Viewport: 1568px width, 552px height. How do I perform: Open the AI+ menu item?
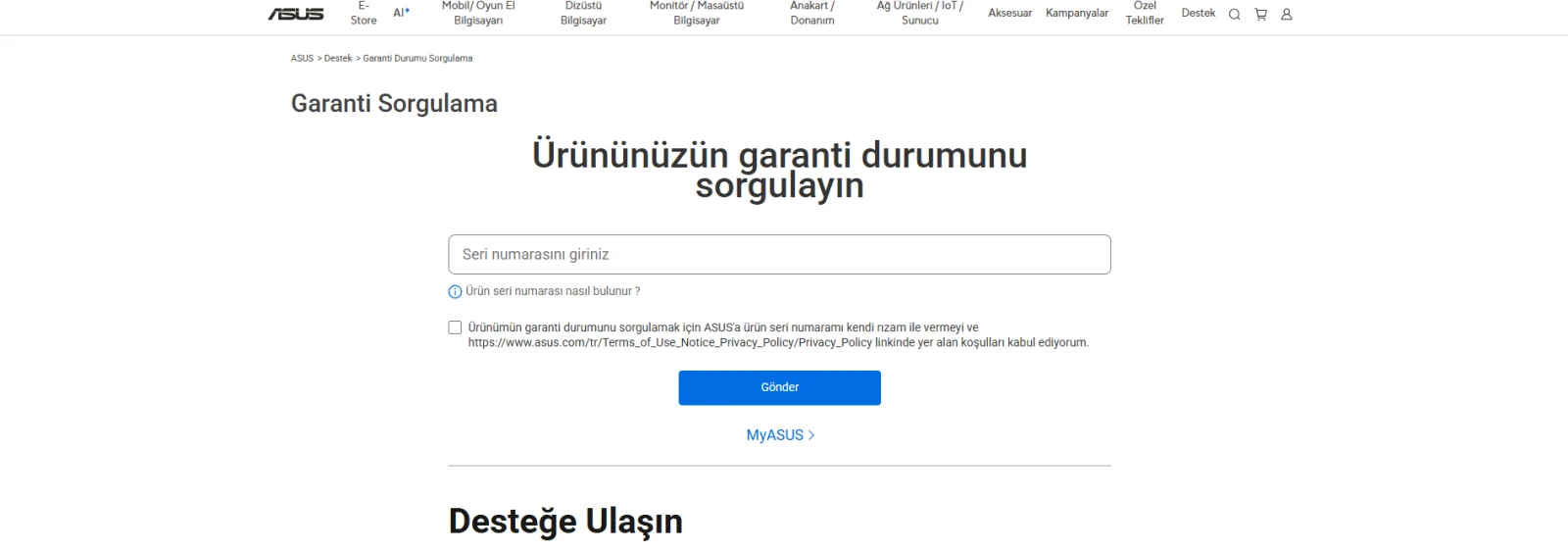(x=401, y=13)
